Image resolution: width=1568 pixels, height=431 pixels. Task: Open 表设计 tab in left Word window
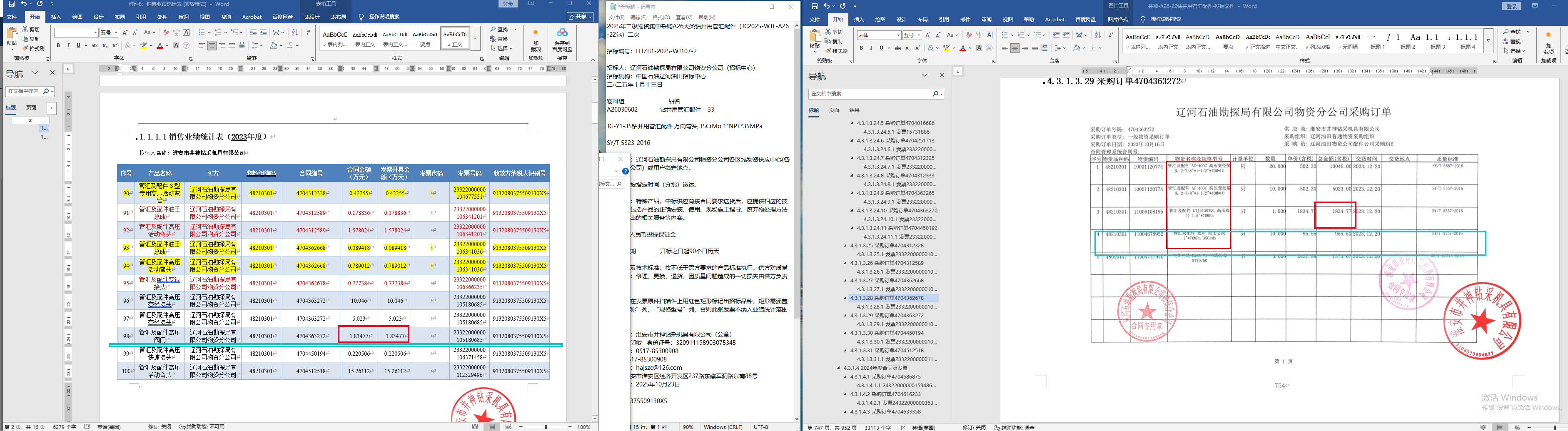312,17
